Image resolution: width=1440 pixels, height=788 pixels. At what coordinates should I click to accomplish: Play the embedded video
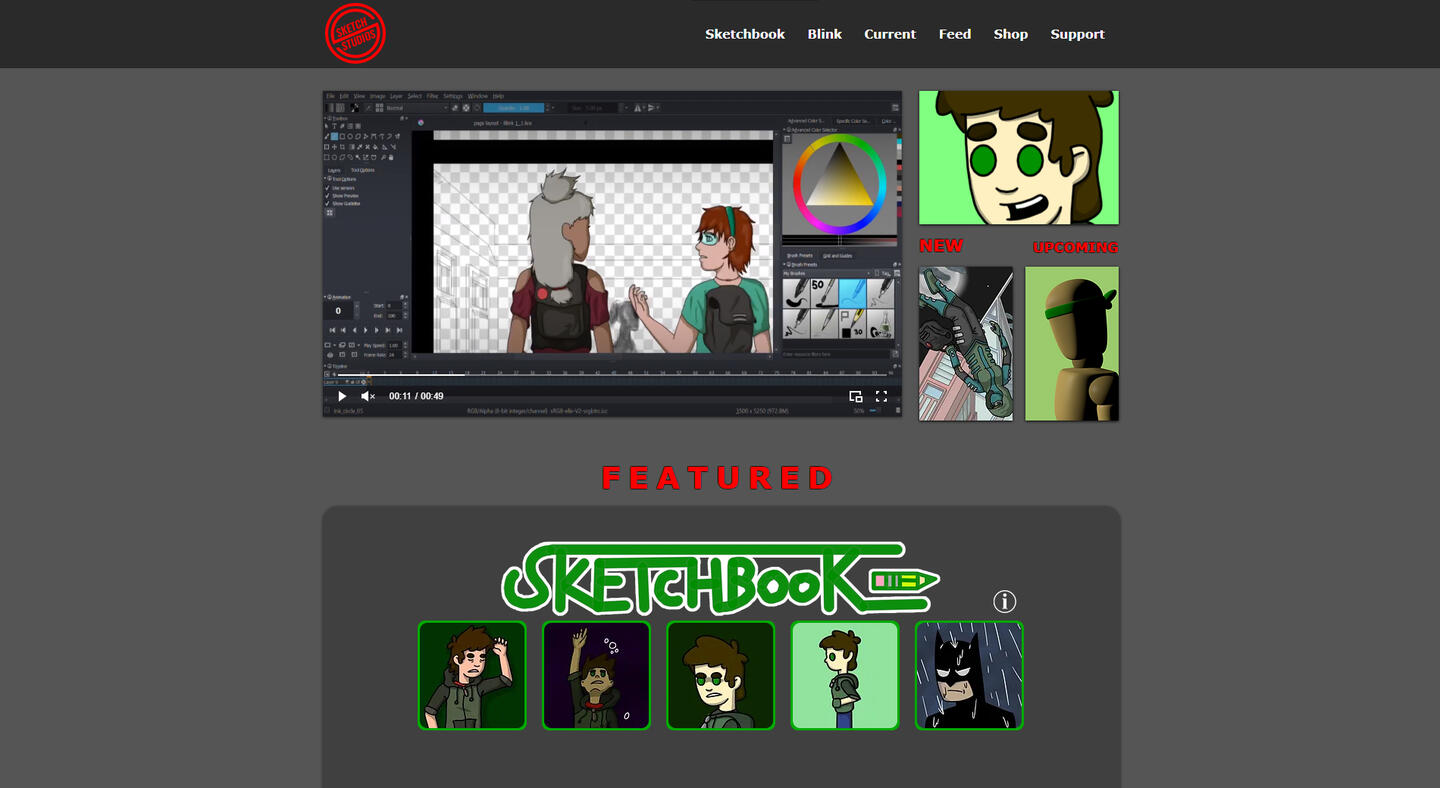[342, 396]
